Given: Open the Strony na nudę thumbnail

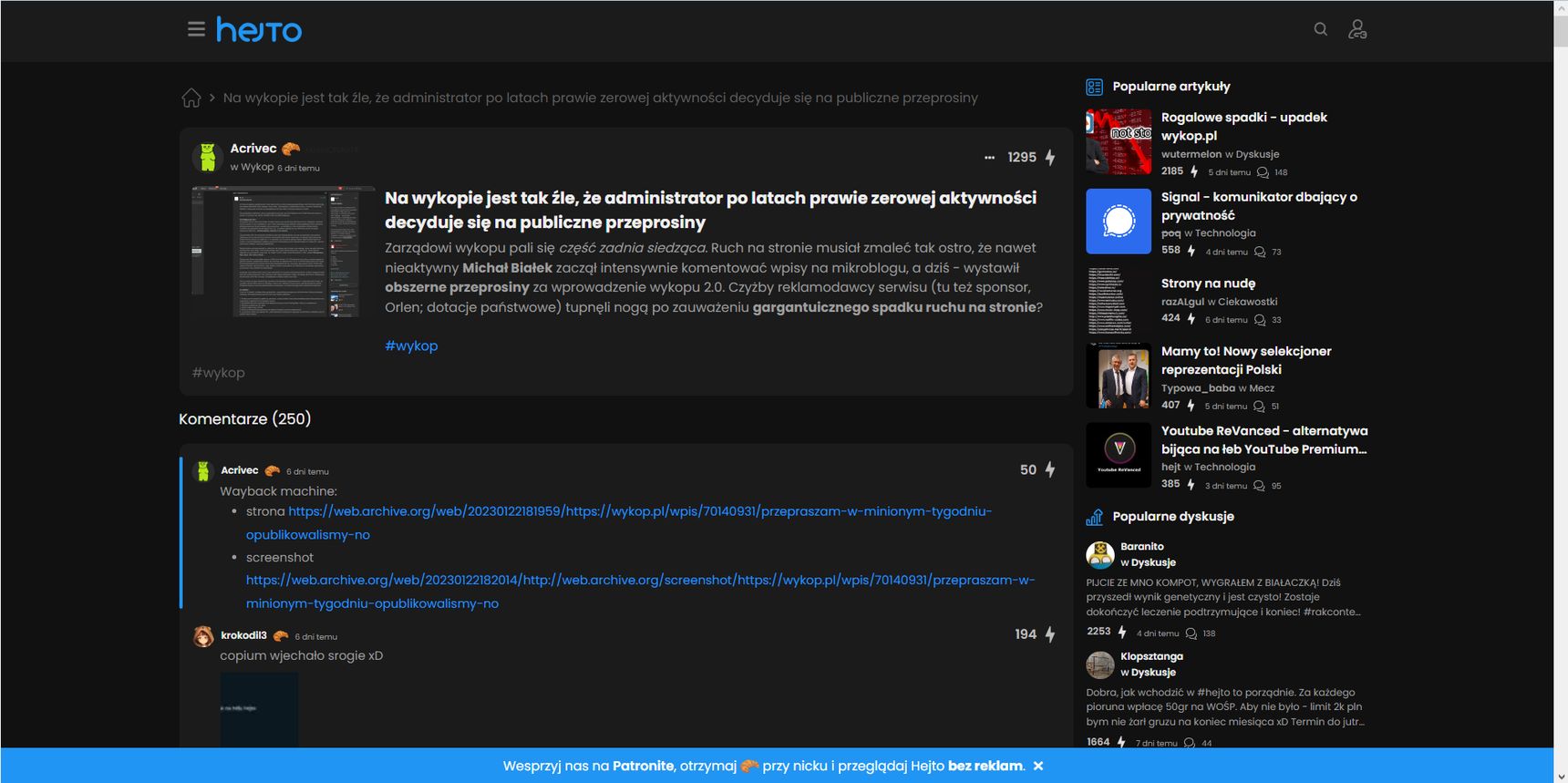Looking at the screenshot, I should [1119, 300].
